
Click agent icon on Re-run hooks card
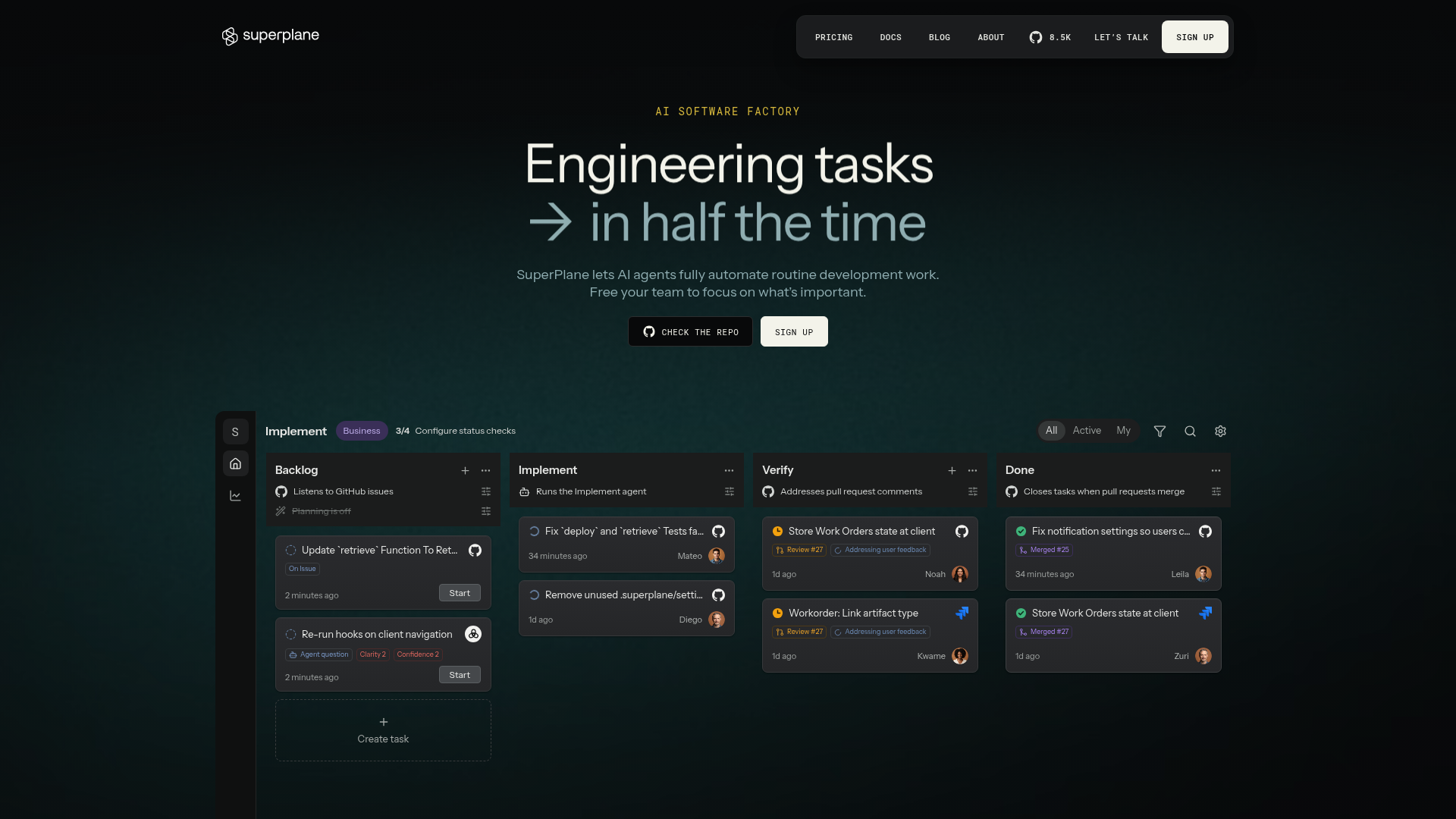coord(473,634)
